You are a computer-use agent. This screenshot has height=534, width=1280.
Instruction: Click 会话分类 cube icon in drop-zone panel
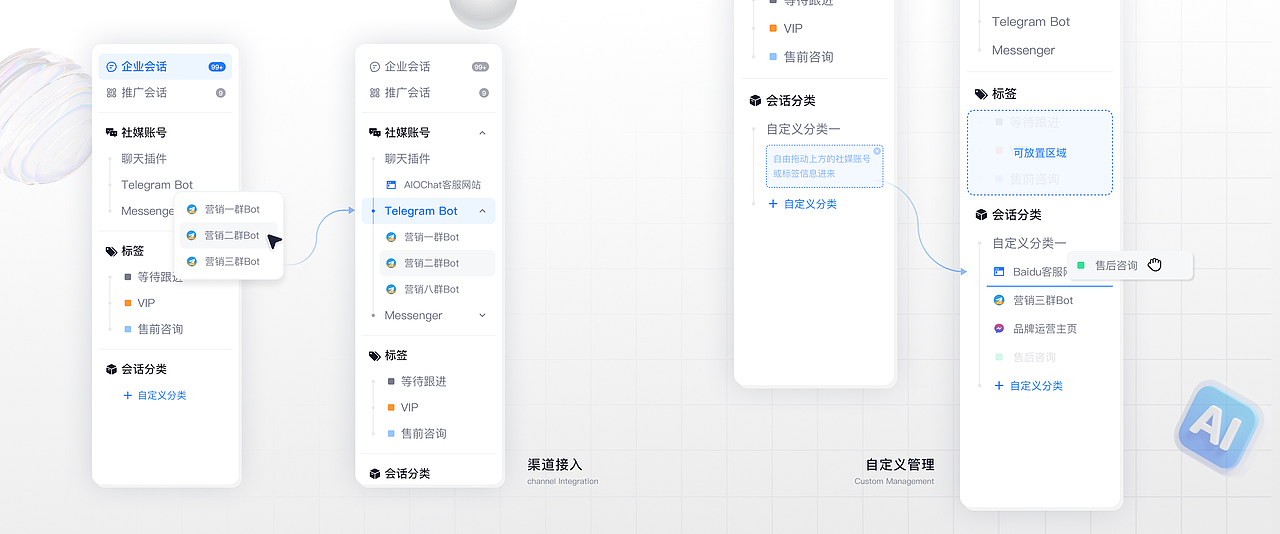pos(981,215)
